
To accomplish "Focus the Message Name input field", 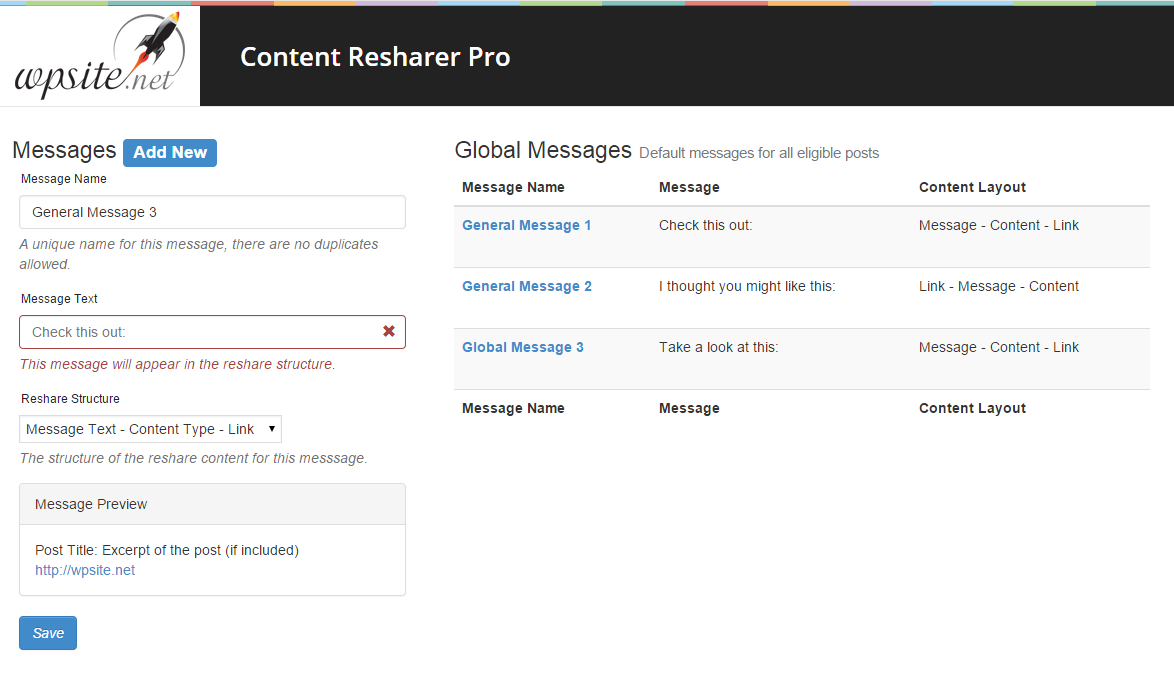I will (x=213, y=213).
